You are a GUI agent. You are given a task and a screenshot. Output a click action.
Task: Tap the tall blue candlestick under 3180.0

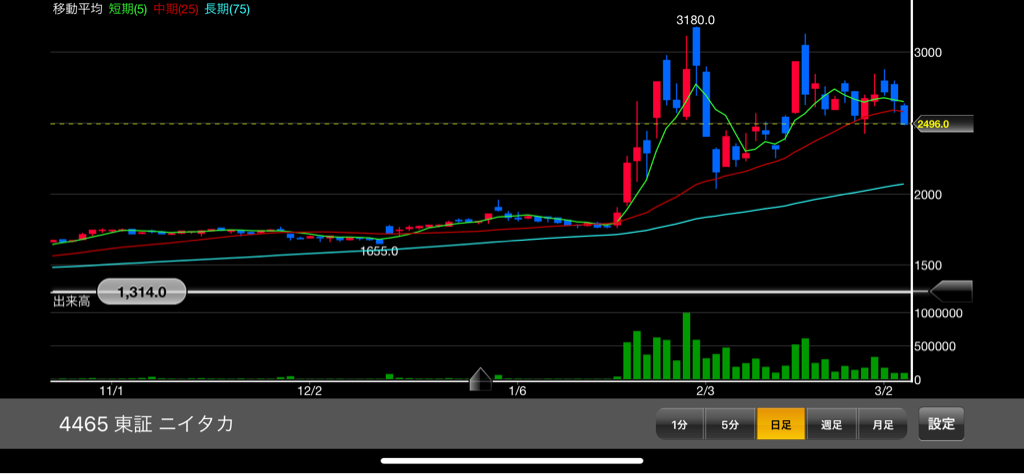696,46
